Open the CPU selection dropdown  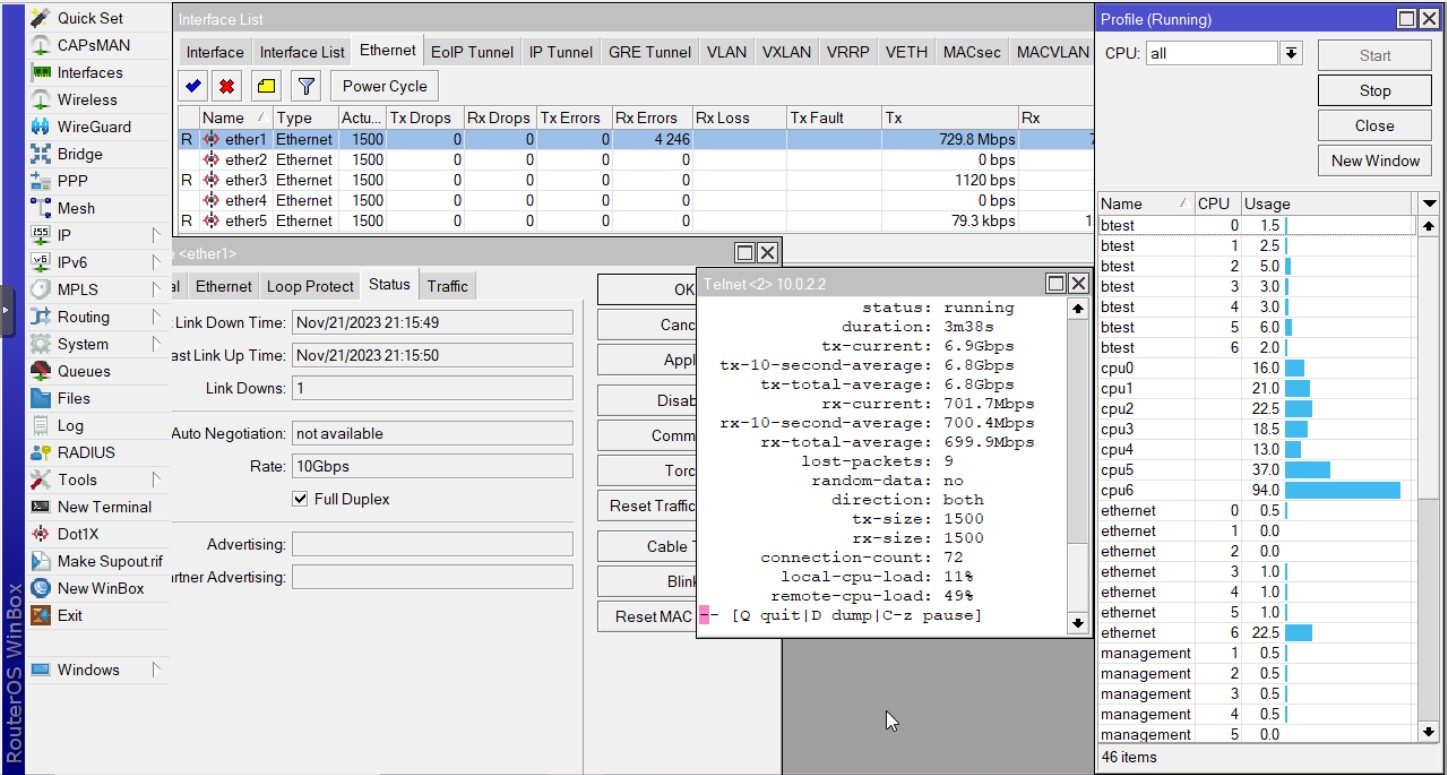pos(1292,54)
